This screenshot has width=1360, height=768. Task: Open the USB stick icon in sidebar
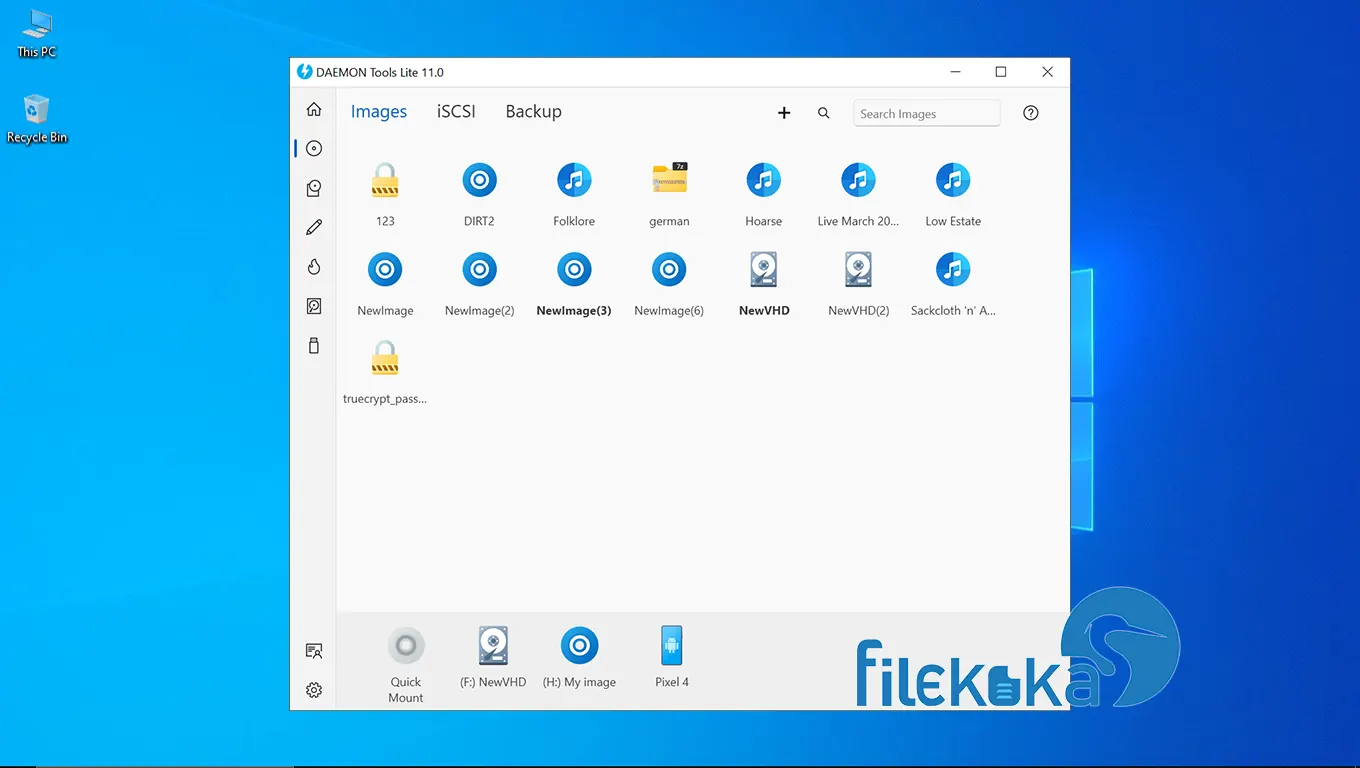coord(314,346)
